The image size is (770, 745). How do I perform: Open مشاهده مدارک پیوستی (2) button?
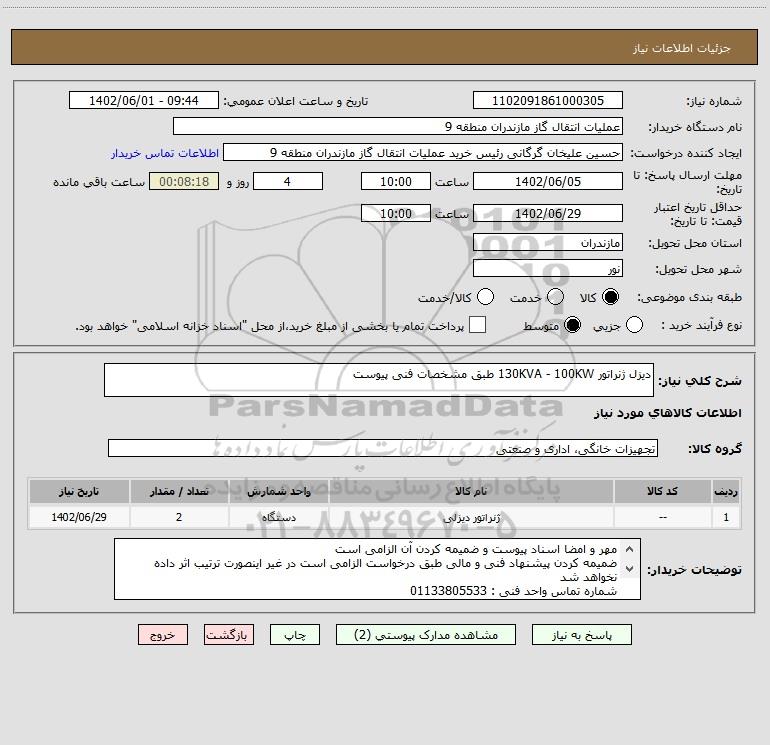click(426, 635)
